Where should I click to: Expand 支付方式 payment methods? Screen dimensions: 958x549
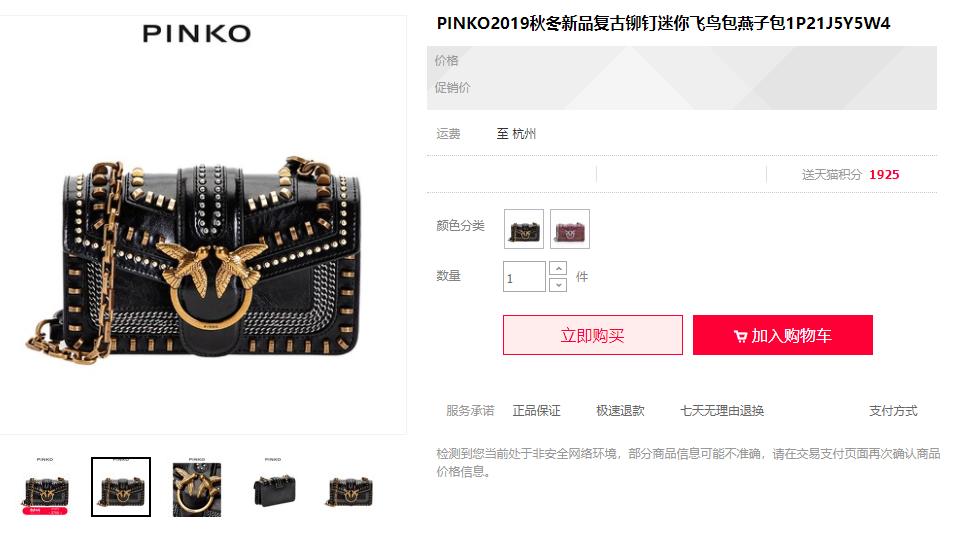[x=893, y=410]
